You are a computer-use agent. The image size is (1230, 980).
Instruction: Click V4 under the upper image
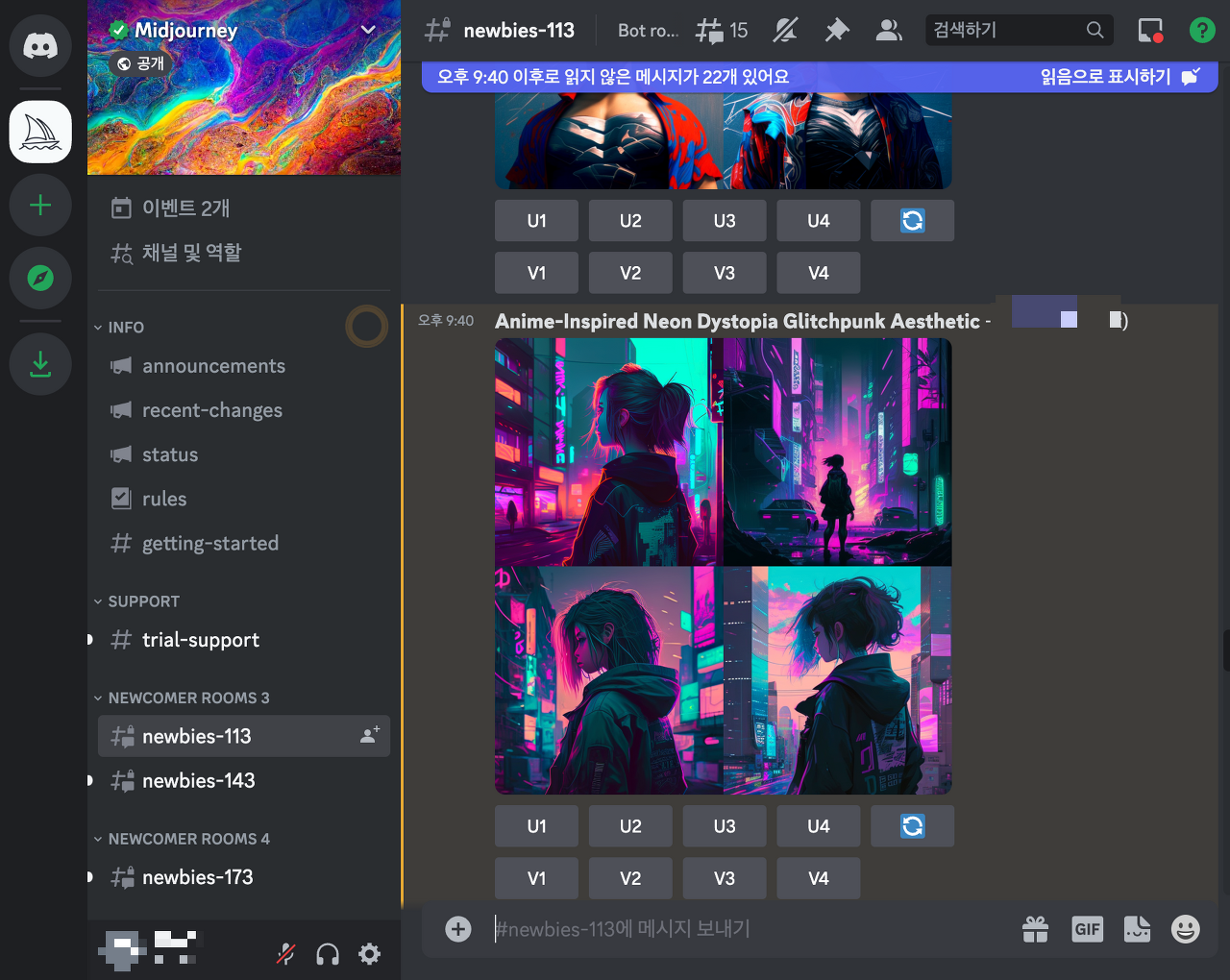click(819, 273)
